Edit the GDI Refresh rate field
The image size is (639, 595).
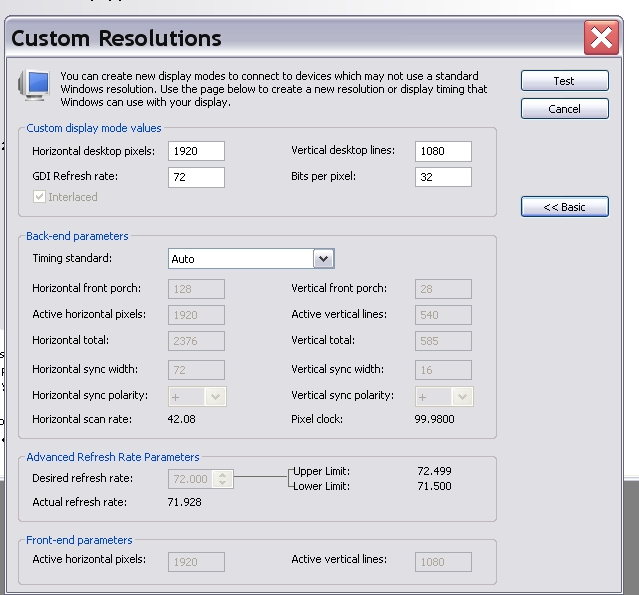click(196, 177)
